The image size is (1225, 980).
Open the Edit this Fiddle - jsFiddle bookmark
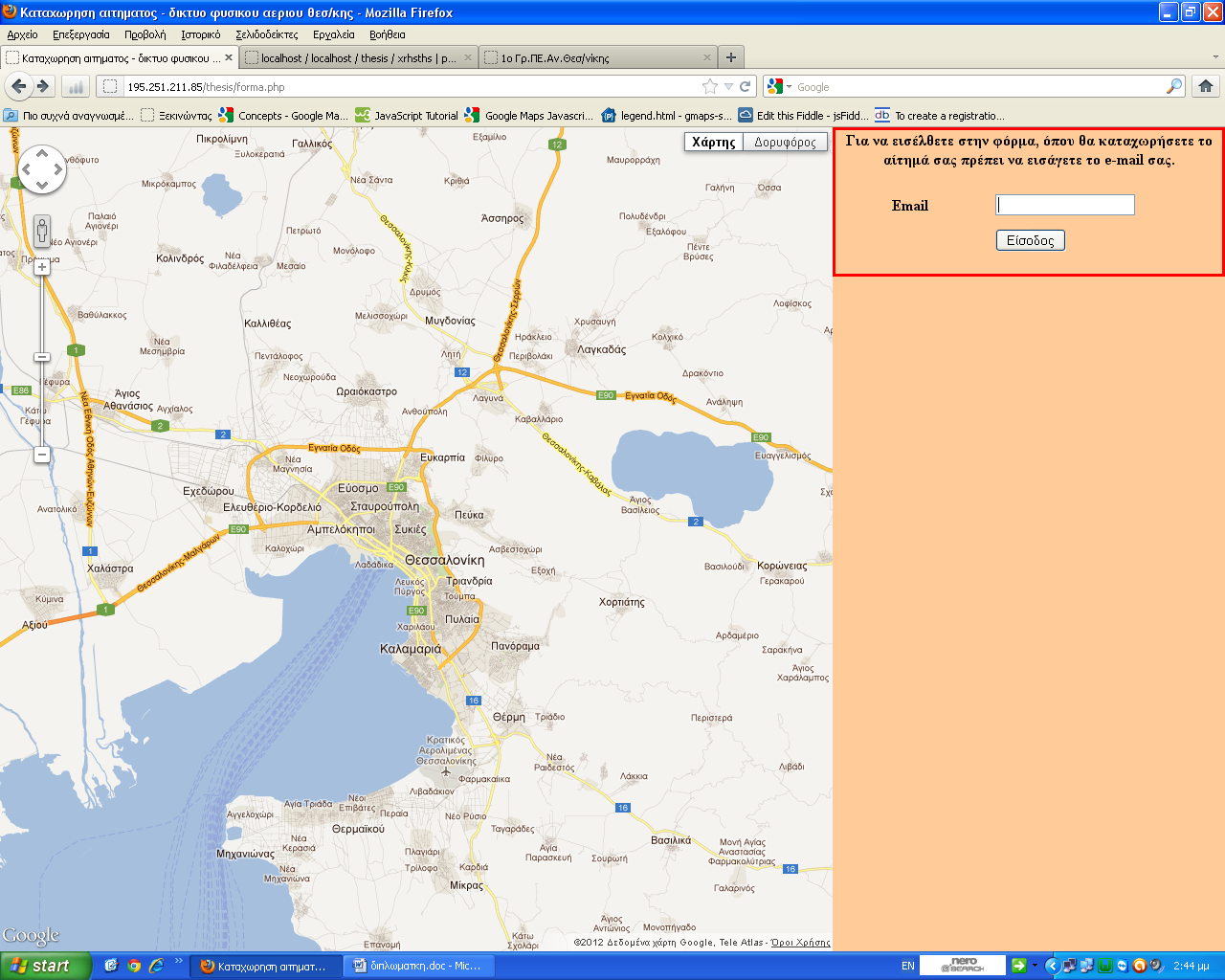point(804,115)
